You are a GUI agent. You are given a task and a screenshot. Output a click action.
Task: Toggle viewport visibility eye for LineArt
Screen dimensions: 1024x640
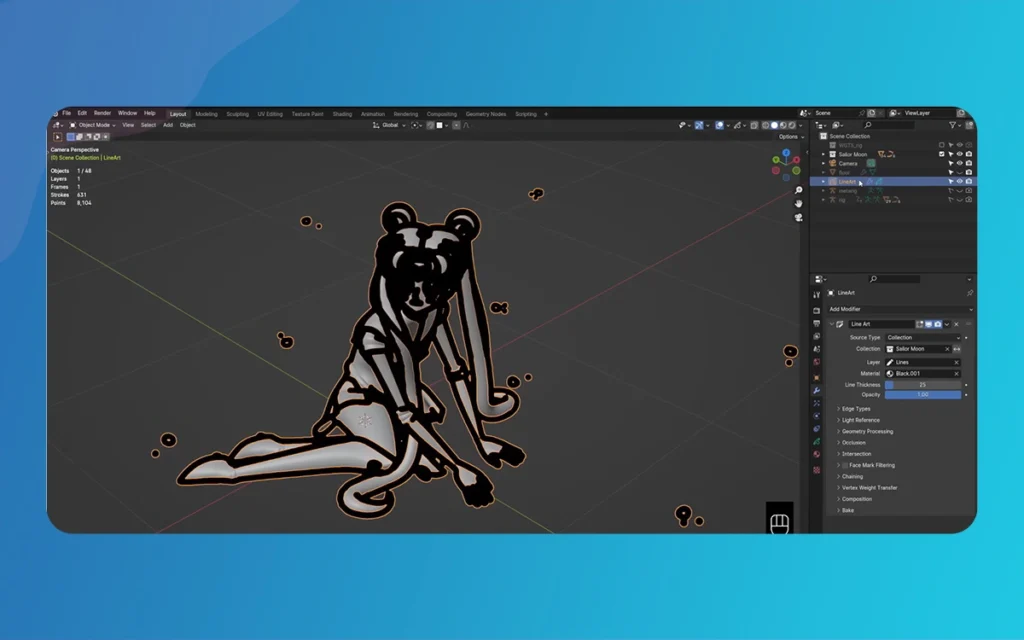pyautogui.click(x=959, y=182)
